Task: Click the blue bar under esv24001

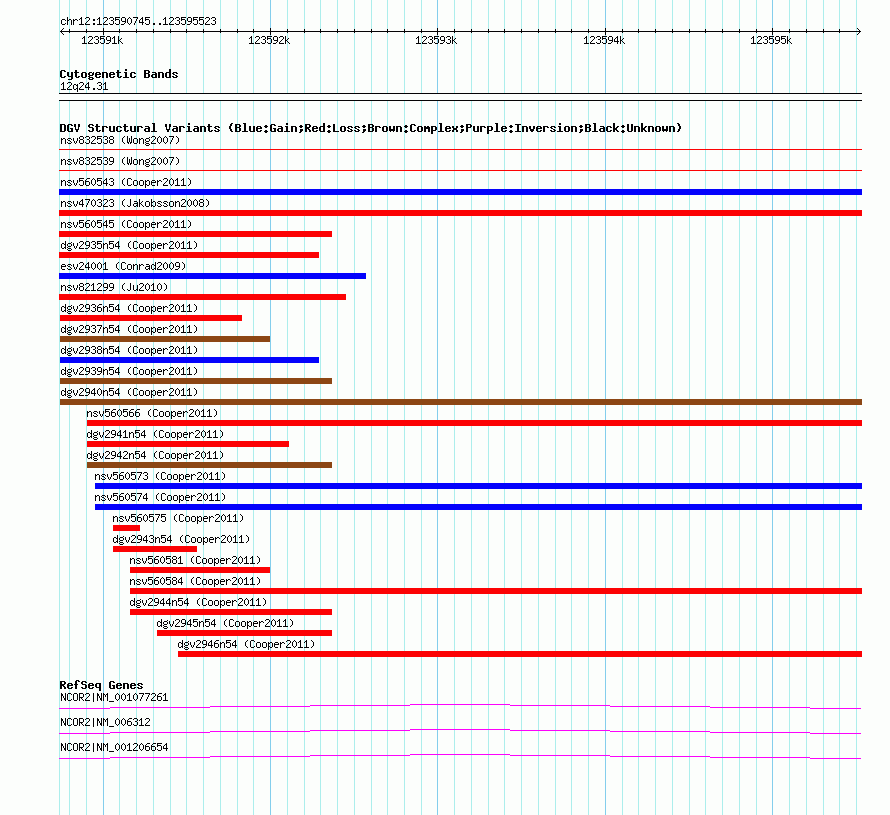Action: (x=212, y=276)
